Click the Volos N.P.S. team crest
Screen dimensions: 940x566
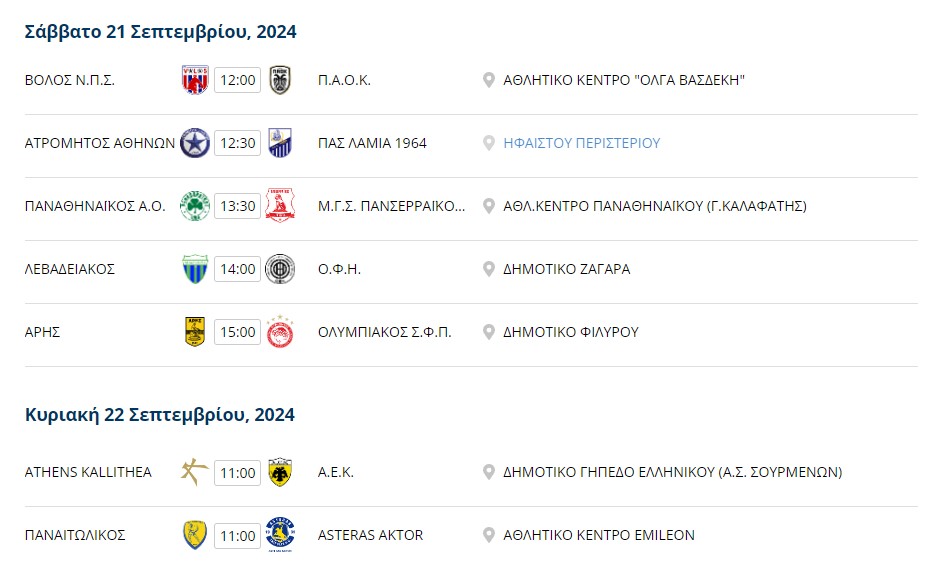pyautogui.click(x=195, y=80)
